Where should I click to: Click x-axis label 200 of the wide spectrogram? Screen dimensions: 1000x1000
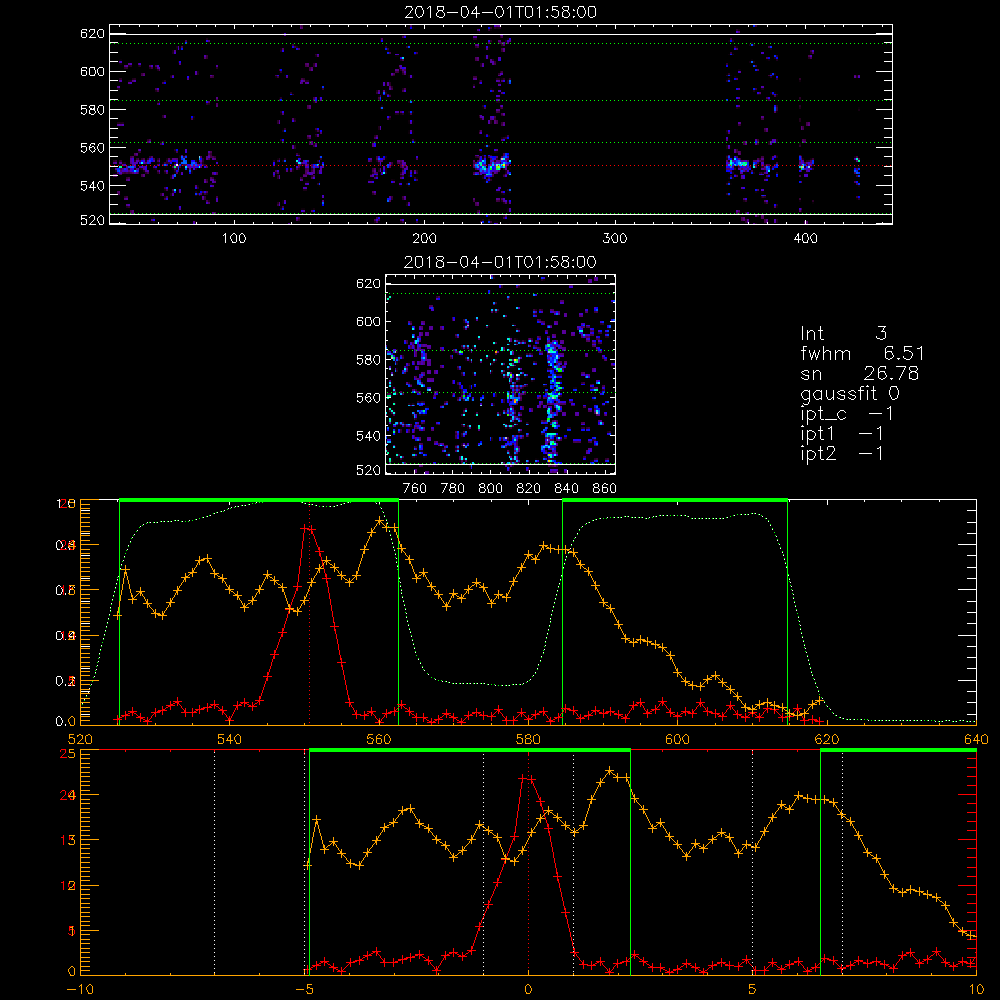[x=424, y=239]
